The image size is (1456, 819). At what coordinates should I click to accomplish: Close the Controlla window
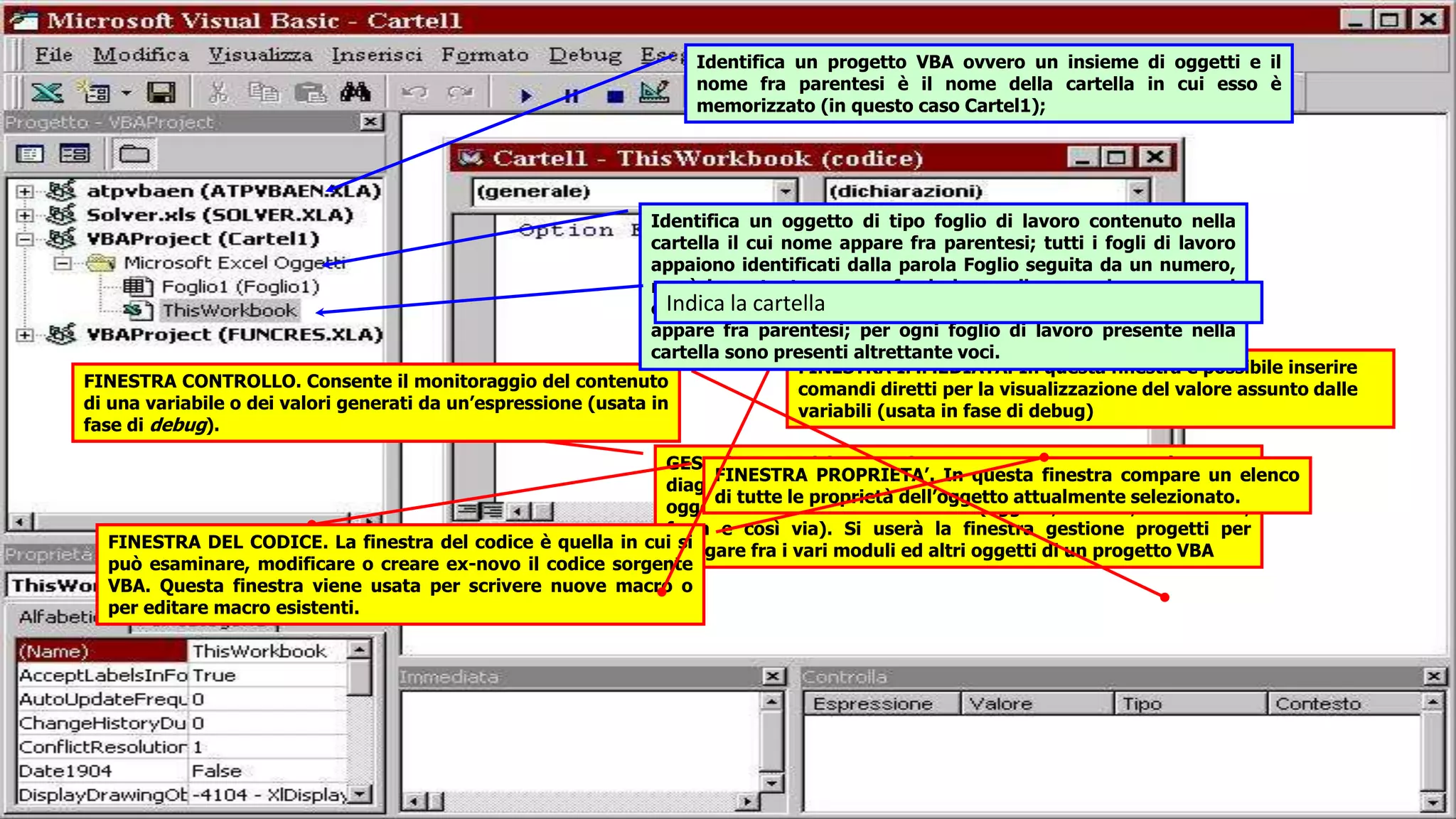click(1433, 676)
